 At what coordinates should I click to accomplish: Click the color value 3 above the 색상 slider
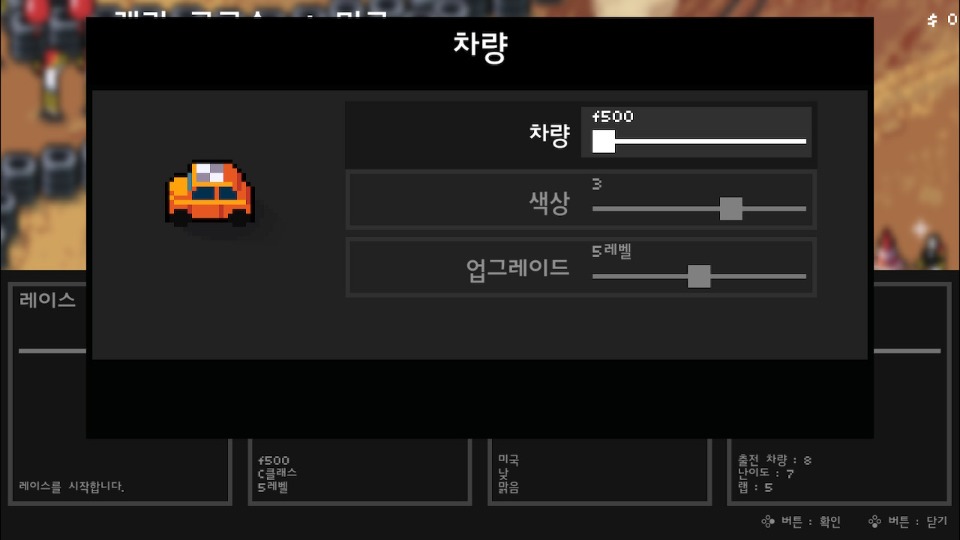597,184
